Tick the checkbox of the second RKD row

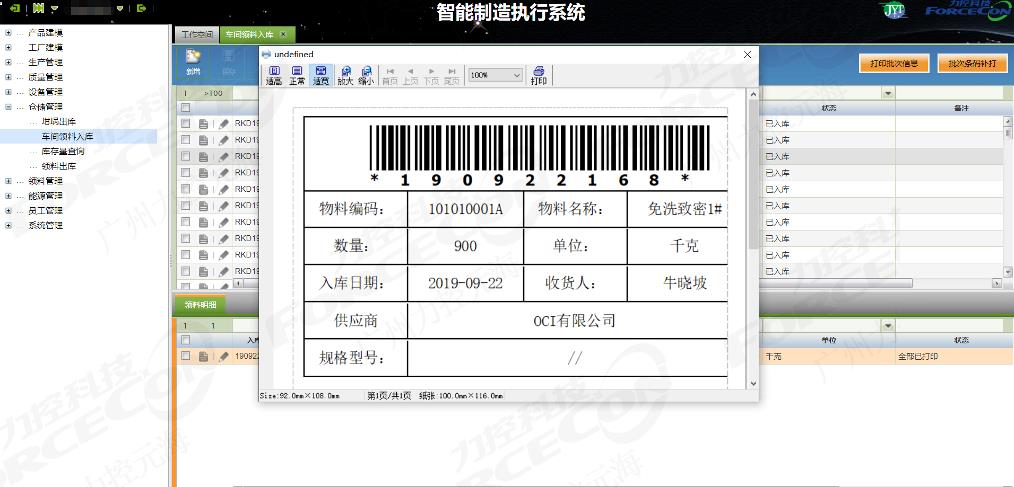point(186,140)
